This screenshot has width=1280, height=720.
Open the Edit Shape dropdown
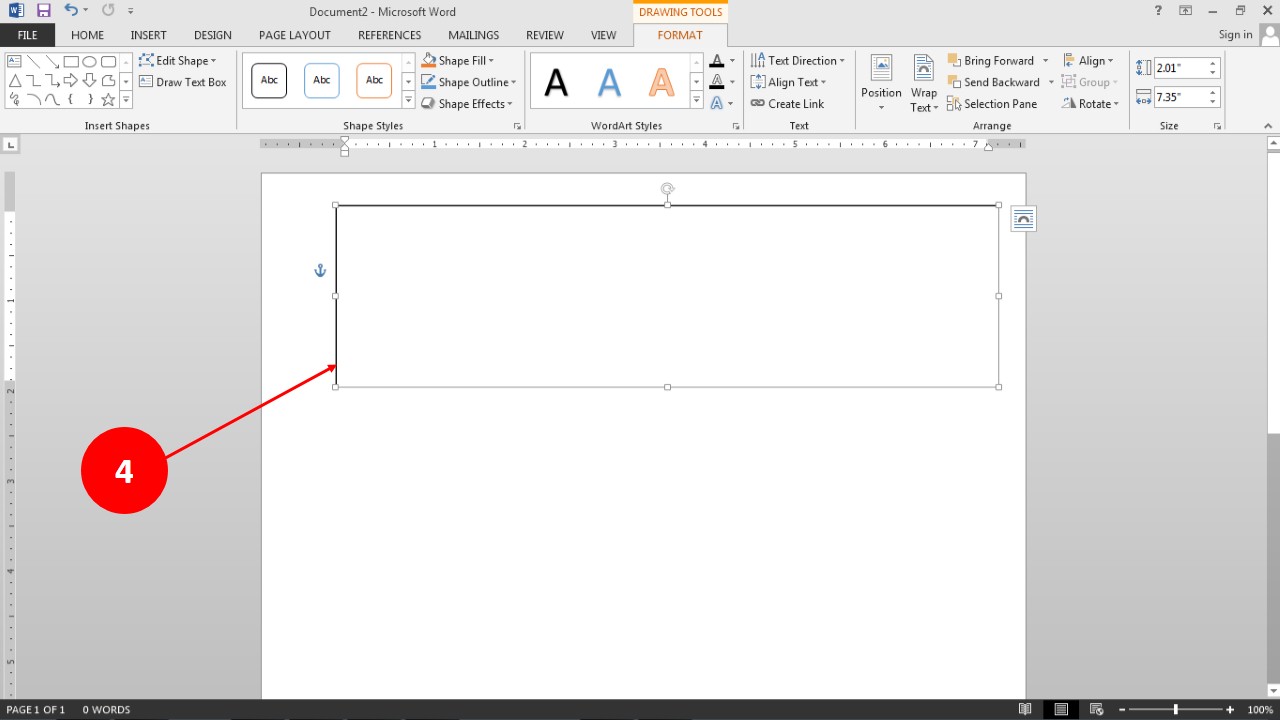click(178, 61)
